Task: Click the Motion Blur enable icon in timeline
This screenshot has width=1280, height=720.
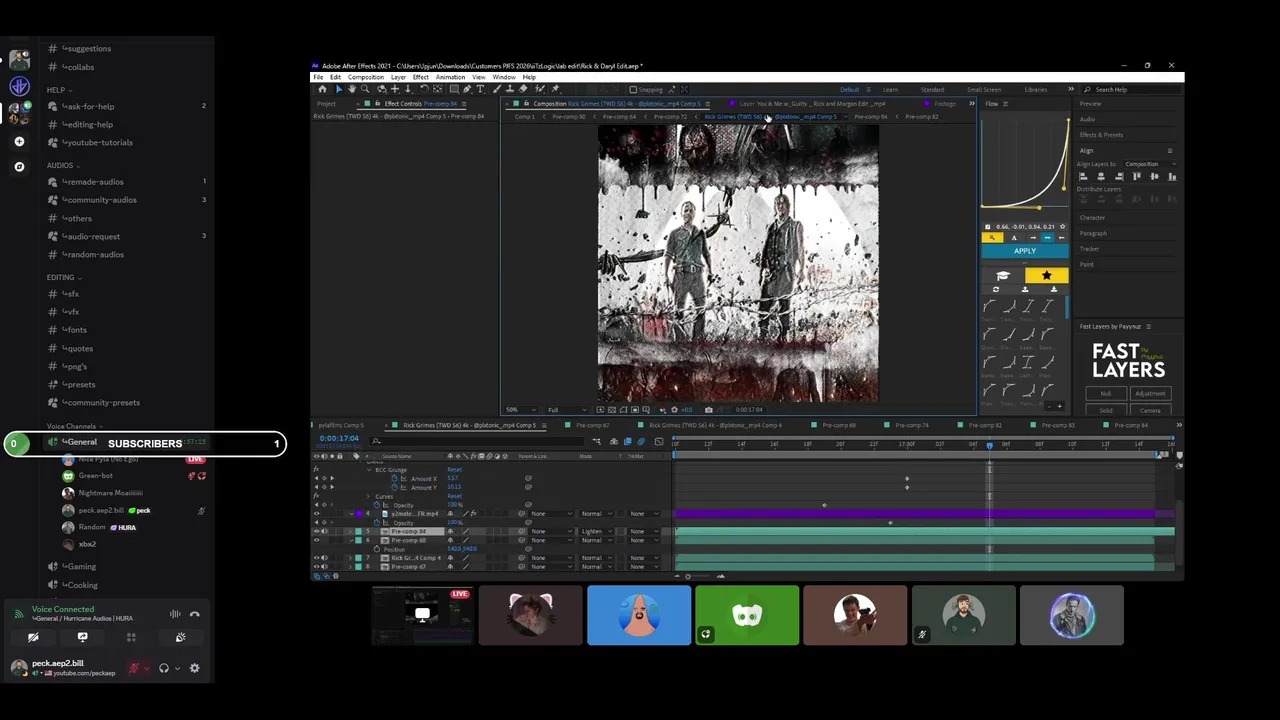Action: pos(641,441)
